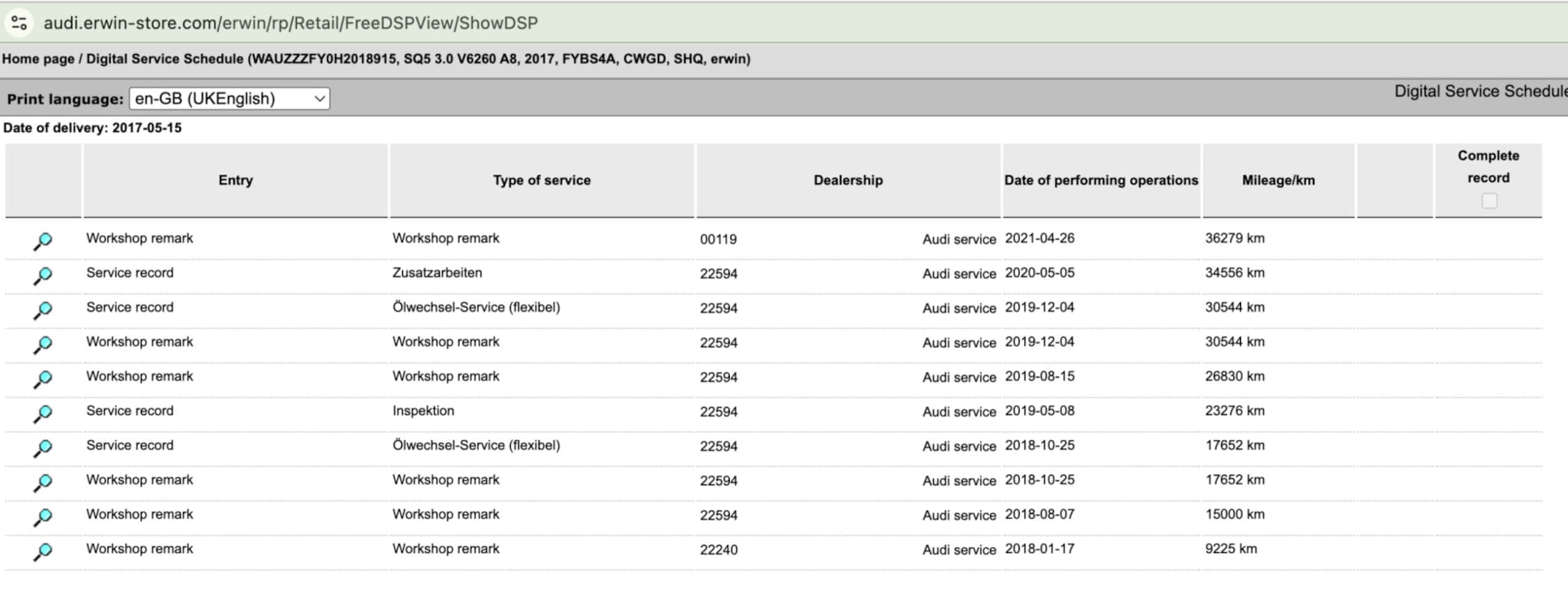Viewport: 1568px width, 591px height.
Task: Click the Dealership column header
Action: click(x=847, y=180)
